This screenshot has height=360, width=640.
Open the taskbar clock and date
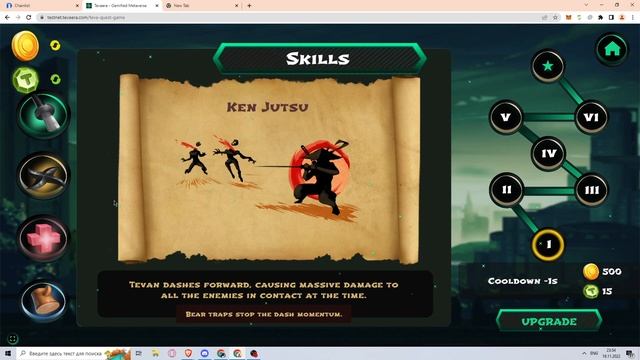tap(611, 353)
